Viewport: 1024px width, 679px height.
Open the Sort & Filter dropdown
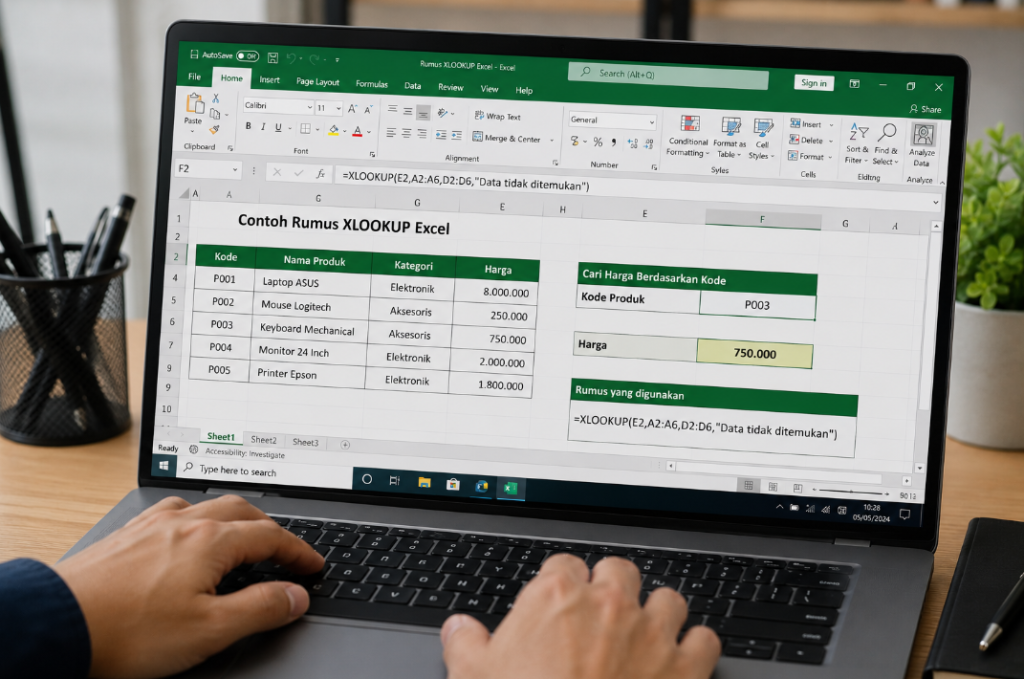coord(856,144)
